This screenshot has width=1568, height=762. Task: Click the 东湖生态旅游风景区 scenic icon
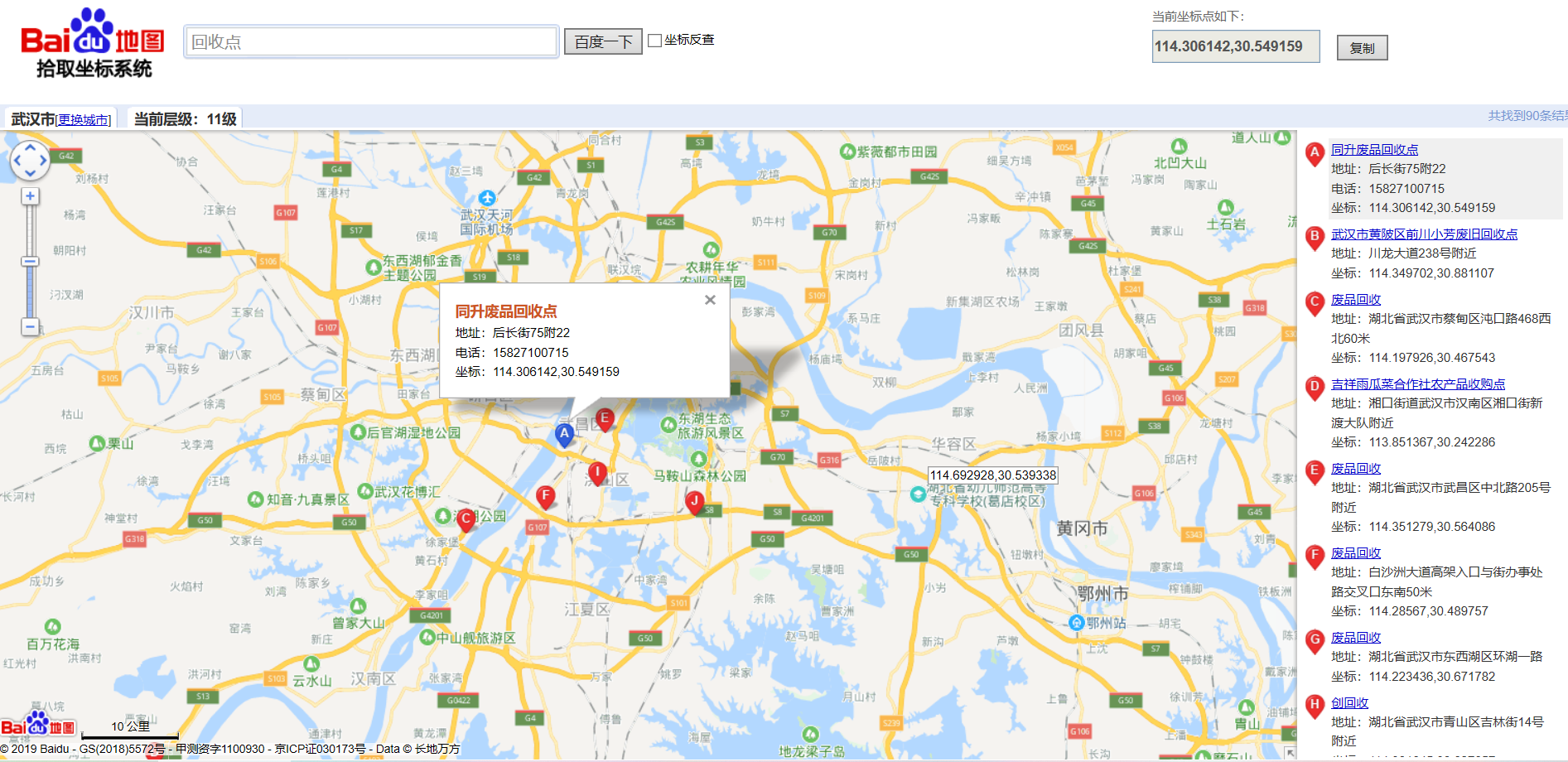(x=668, y=425)
